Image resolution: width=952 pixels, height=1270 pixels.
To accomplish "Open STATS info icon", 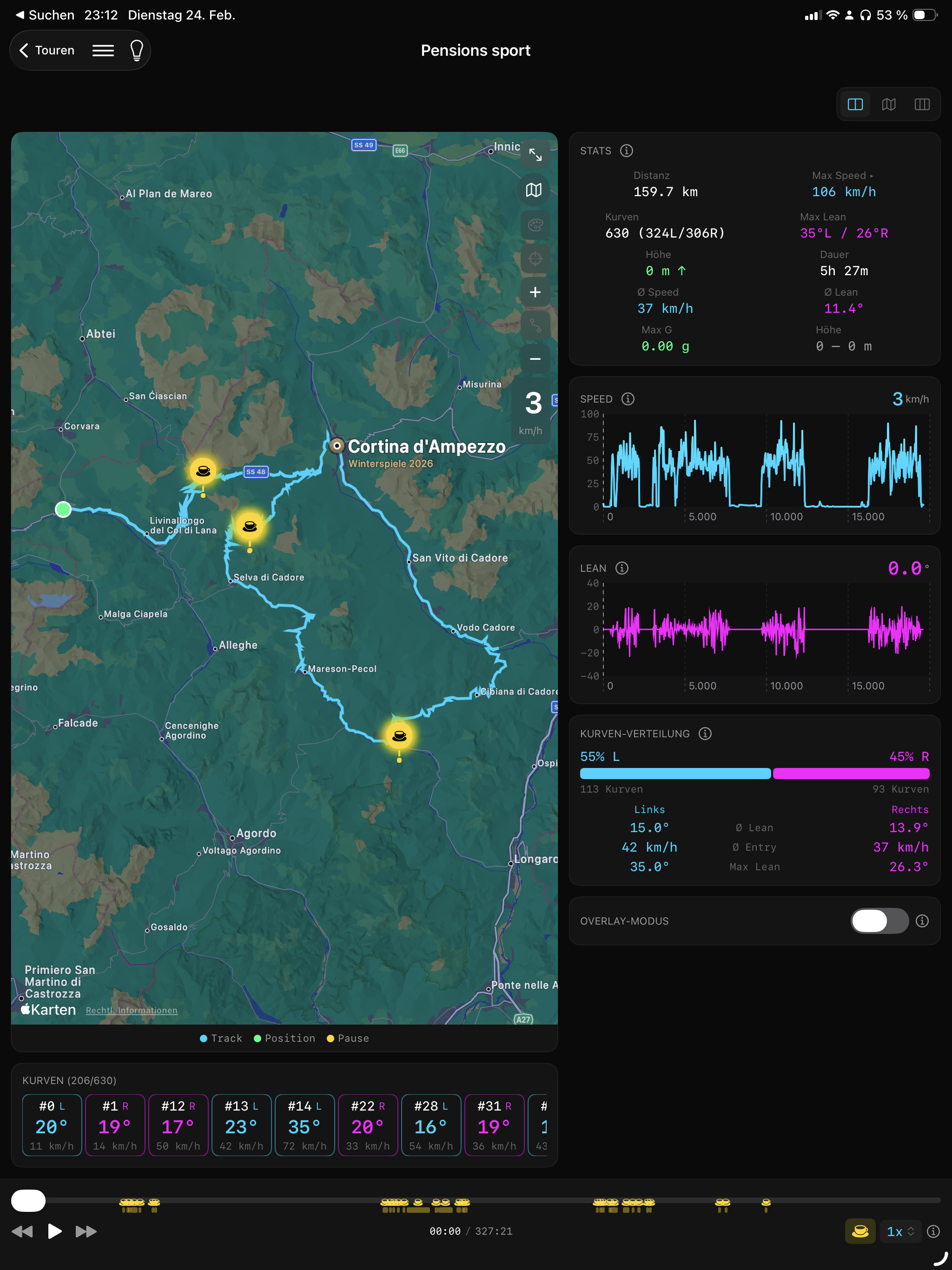I will pos(627,151).
